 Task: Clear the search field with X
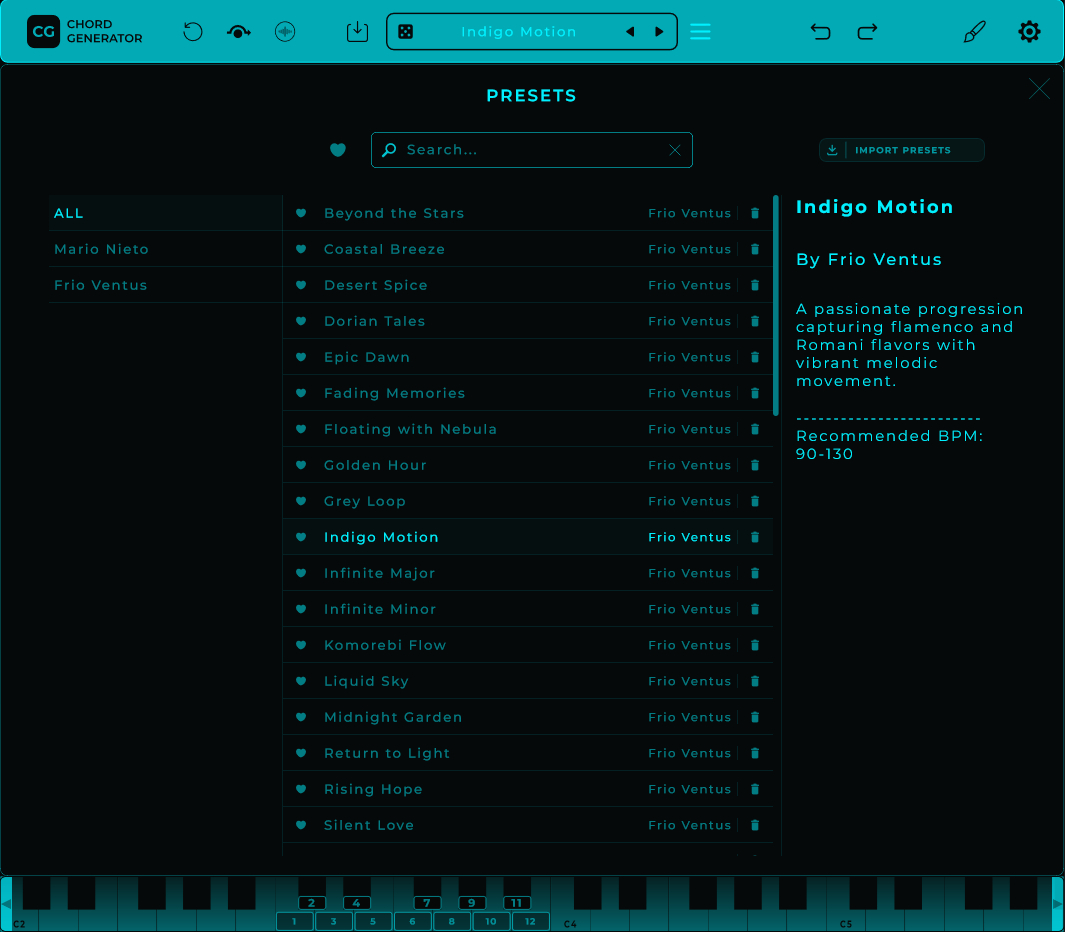pos(674,150)
